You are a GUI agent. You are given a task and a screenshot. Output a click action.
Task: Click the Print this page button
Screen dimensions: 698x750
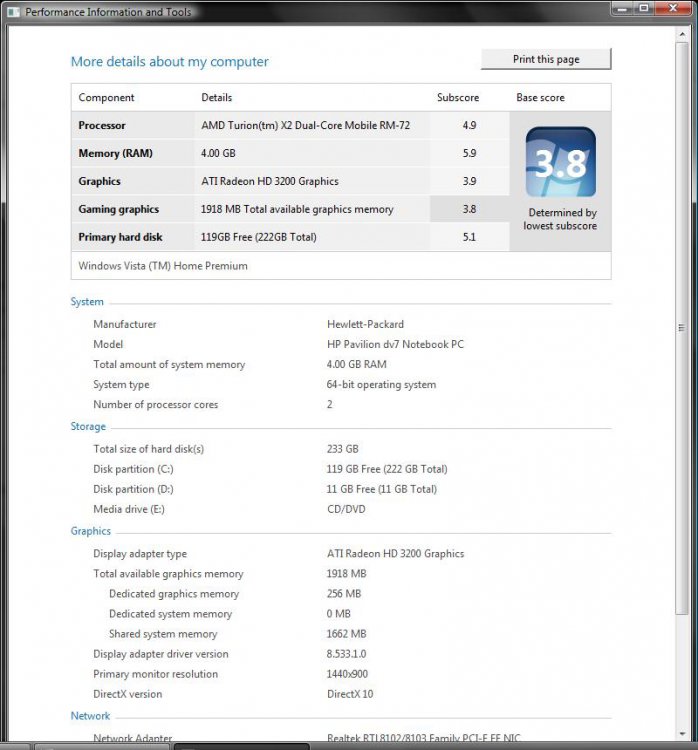(x=545, y=59)
